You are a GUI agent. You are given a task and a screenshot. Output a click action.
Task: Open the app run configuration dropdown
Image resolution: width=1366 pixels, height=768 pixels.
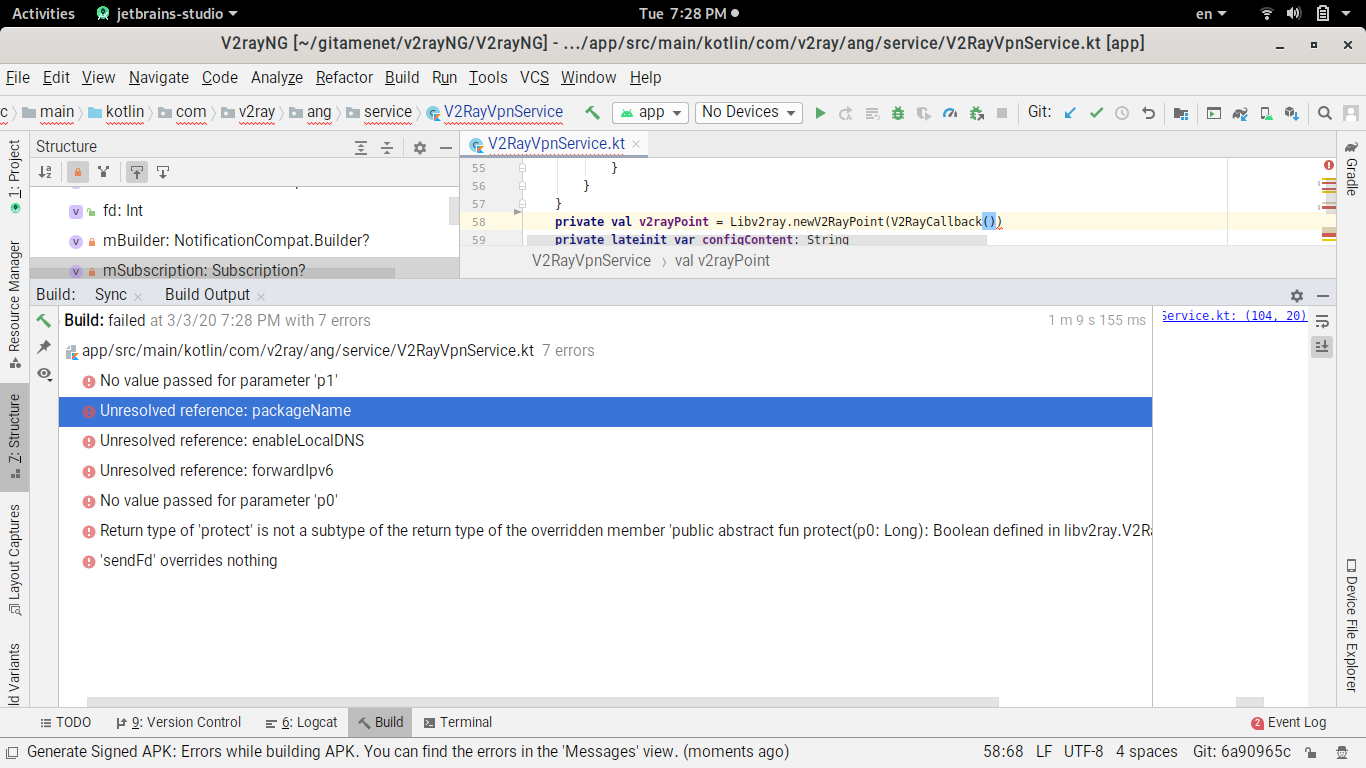pos(650,112)
